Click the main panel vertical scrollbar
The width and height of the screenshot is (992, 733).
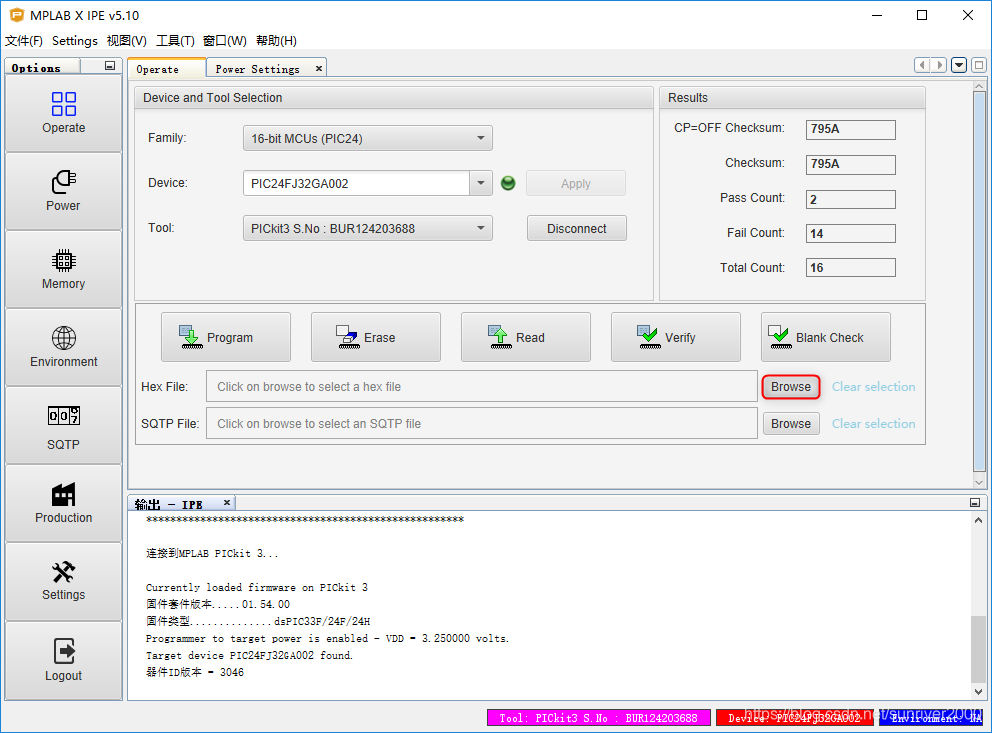pyautogui.click(x=979, y=281)
